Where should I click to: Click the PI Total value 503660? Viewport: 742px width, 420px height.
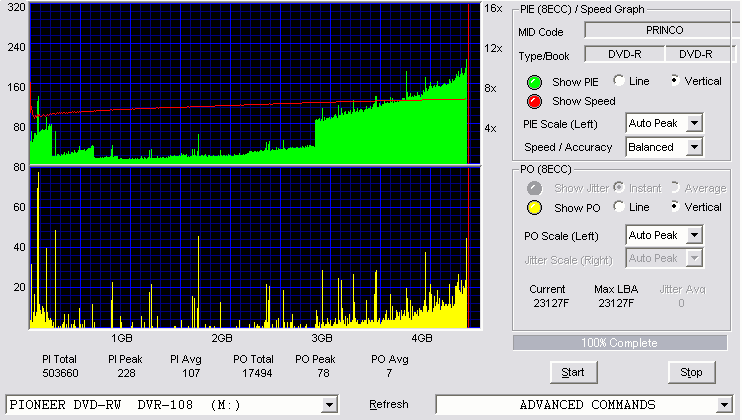(60, 373)
